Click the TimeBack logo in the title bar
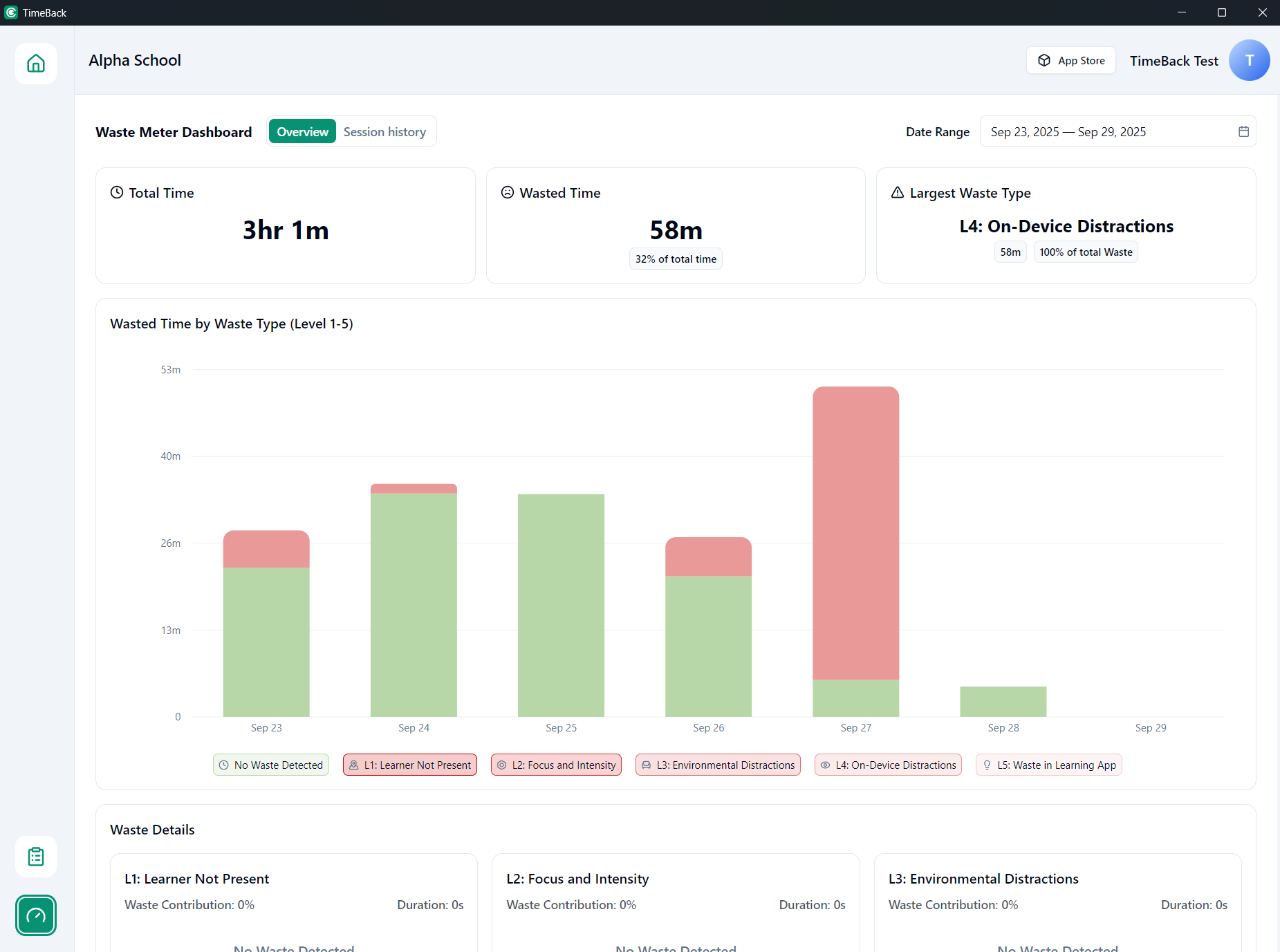The image size is (1280, 952). pos(11,12)
